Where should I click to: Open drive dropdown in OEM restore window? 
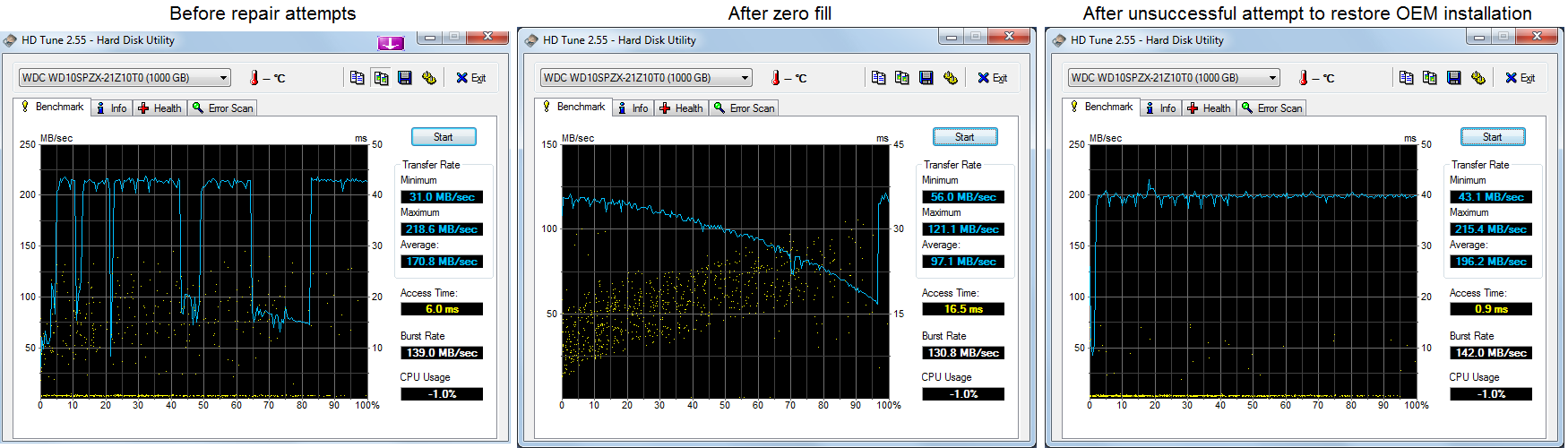[1174, 78]
